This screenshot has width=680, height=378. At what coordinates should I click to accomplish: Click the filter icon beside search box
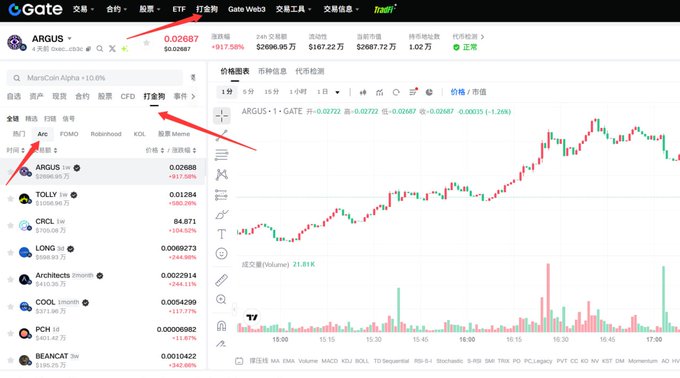click(193, 78)
